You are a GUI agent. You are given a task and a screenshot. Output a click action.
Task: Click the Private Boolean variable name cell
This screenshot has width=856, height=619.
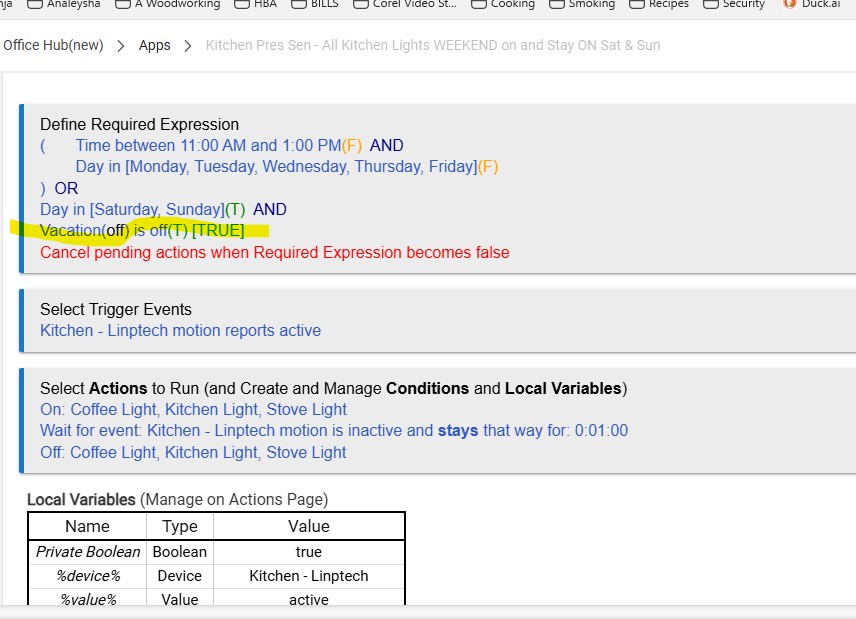coord(87,552)
